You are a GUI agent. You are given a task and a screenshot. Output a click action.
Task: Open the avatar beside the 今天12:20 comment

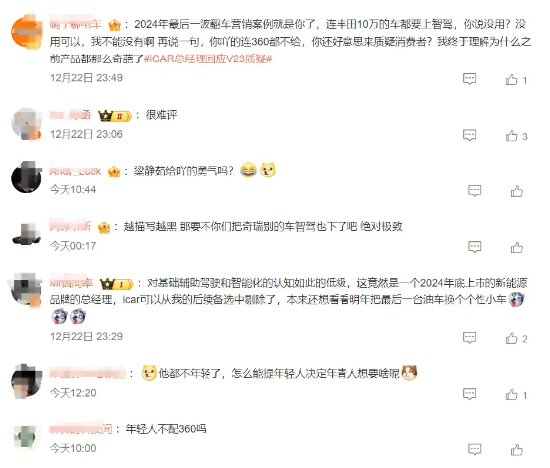tap(27, 381)
